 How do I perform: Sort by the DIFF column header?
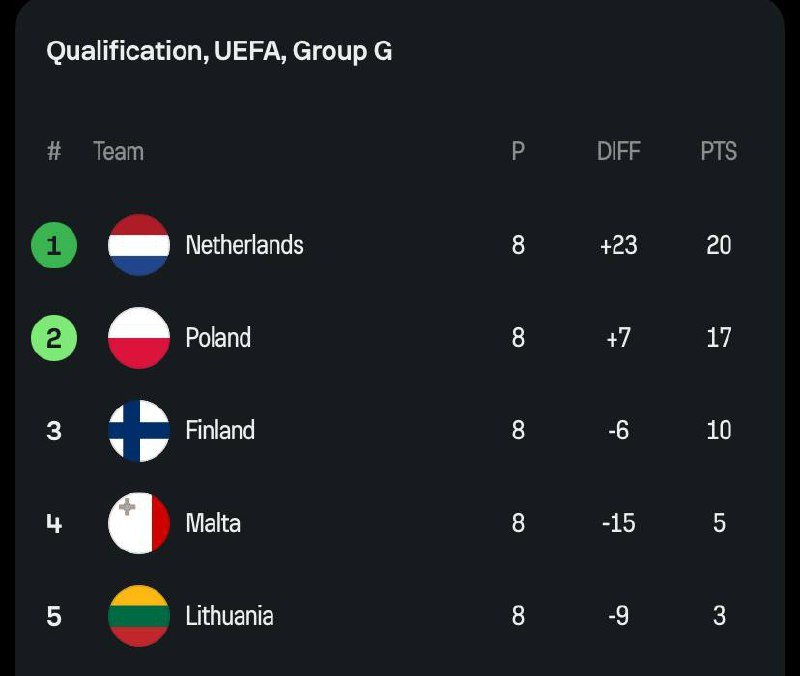coord(618,152)
